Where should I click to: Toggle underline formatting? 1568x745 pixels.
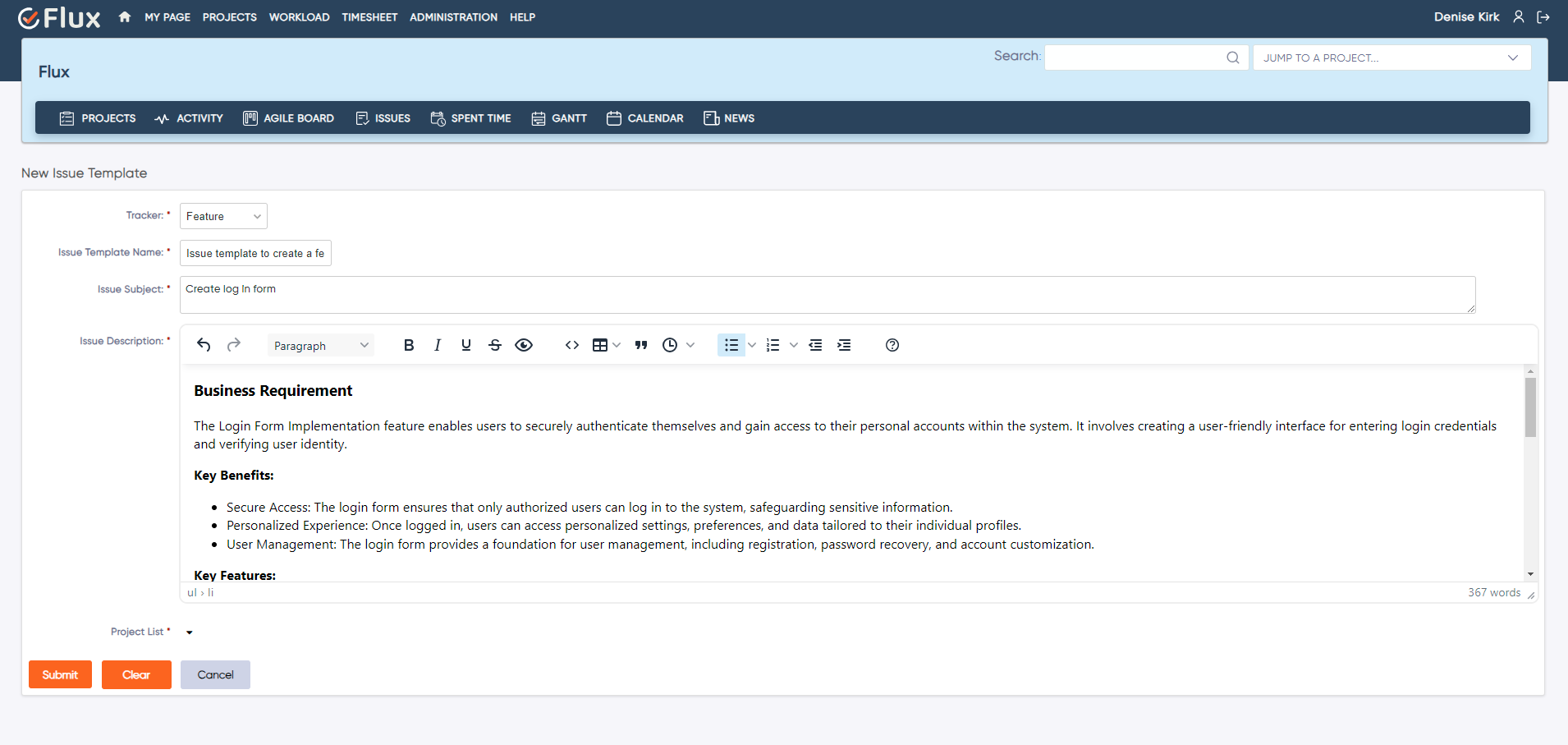465,345
